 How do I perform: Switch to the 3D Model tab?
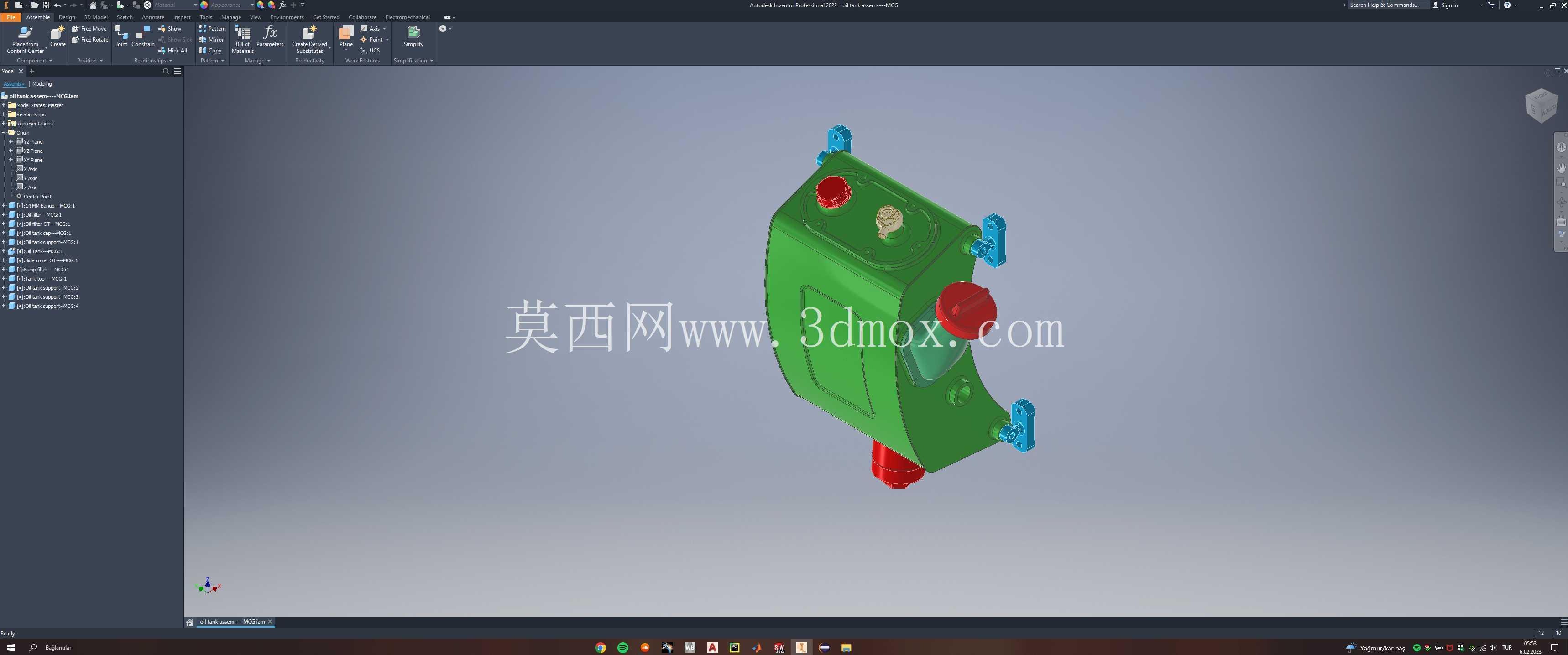tap(95, 17)
